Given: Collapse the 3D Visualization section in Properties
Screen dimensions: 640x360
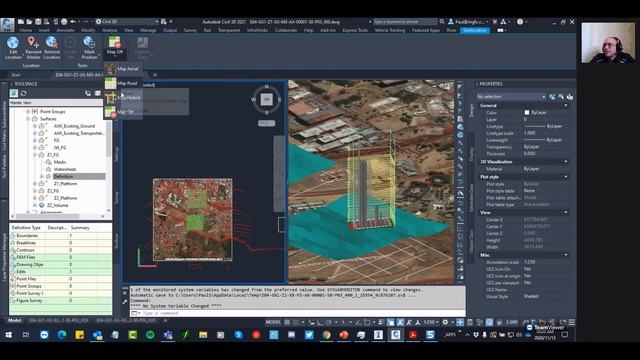Looking at the screenshot, I should point(566,162).
